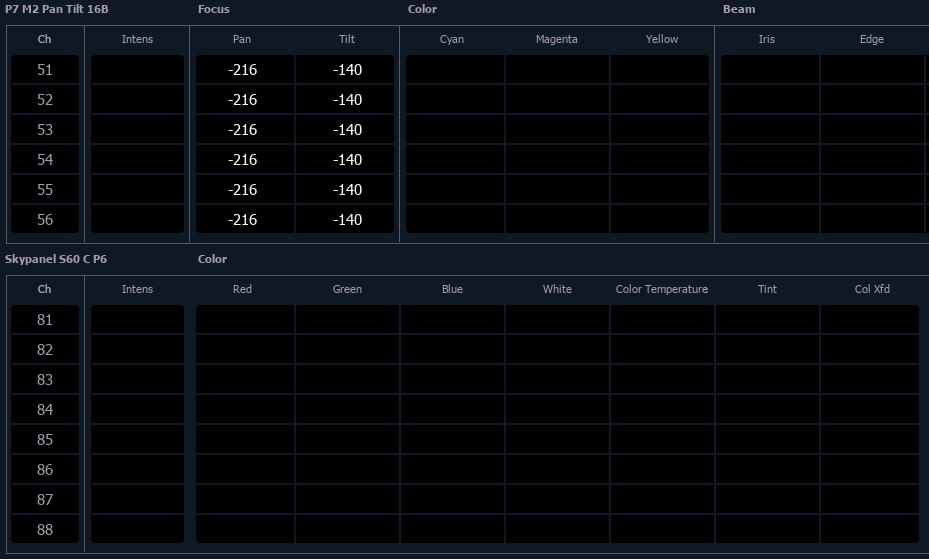Select channel 53 cell
Image resolution: width=929 pixels, height=559 pixels.
coord(45,130)
